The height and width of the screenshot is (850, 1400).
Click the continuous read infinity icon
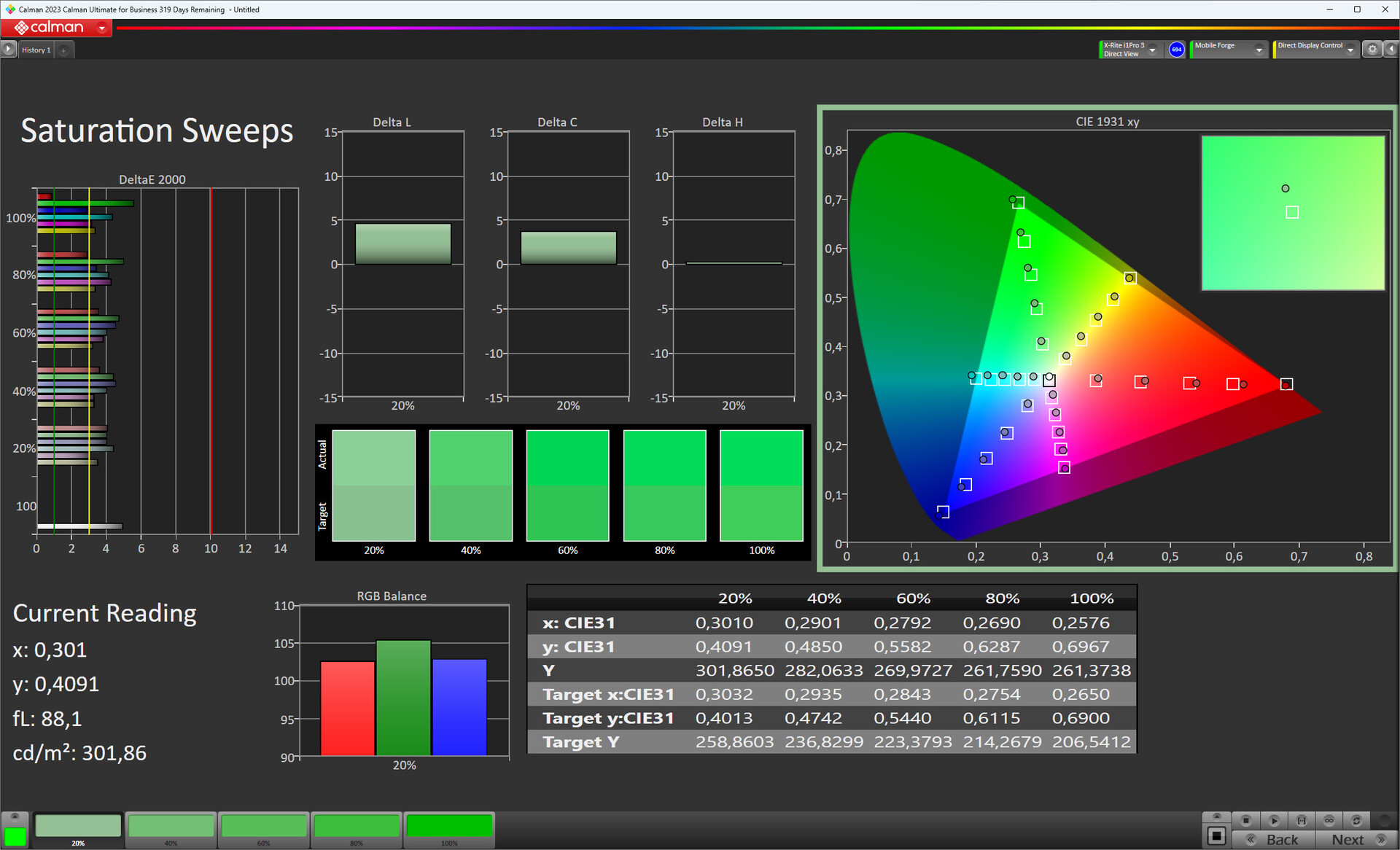coord(1329,820)
